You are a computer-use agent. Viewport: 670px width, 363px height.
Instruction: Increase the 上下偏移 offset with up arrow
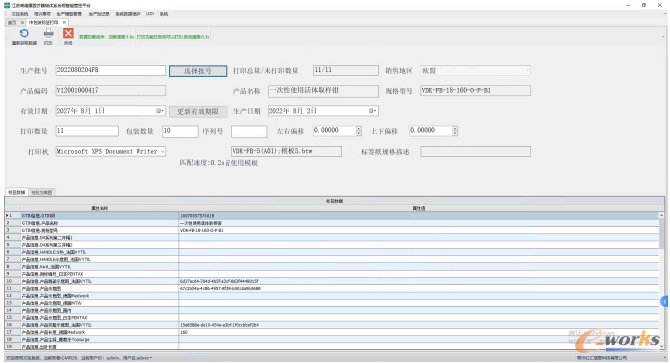click(455, 129)
